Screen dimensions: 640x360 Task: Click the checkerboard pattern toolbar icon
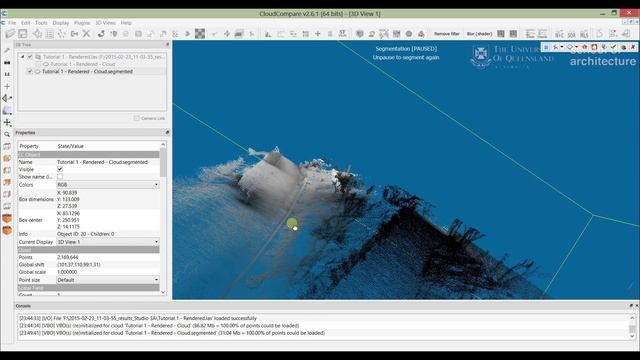tap(200, 34)
